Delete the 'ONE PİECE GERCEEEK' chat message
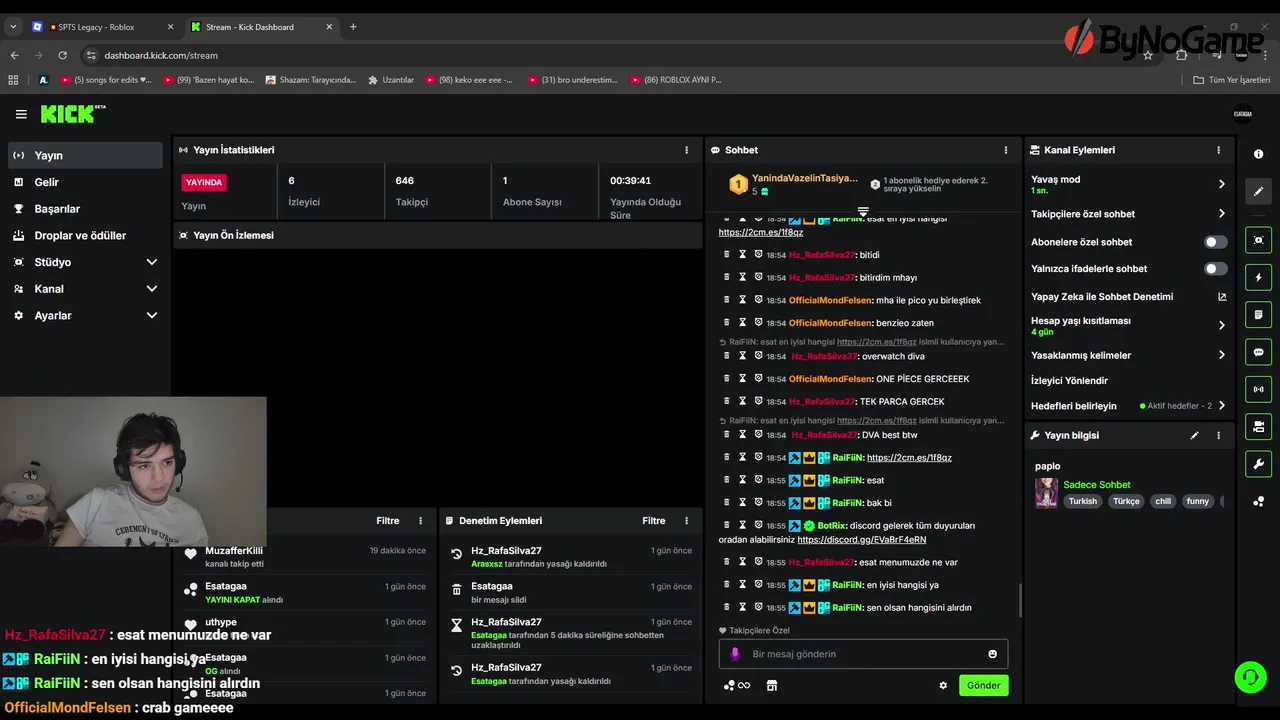Screen dimensions: 1280x720 [727, 379]
